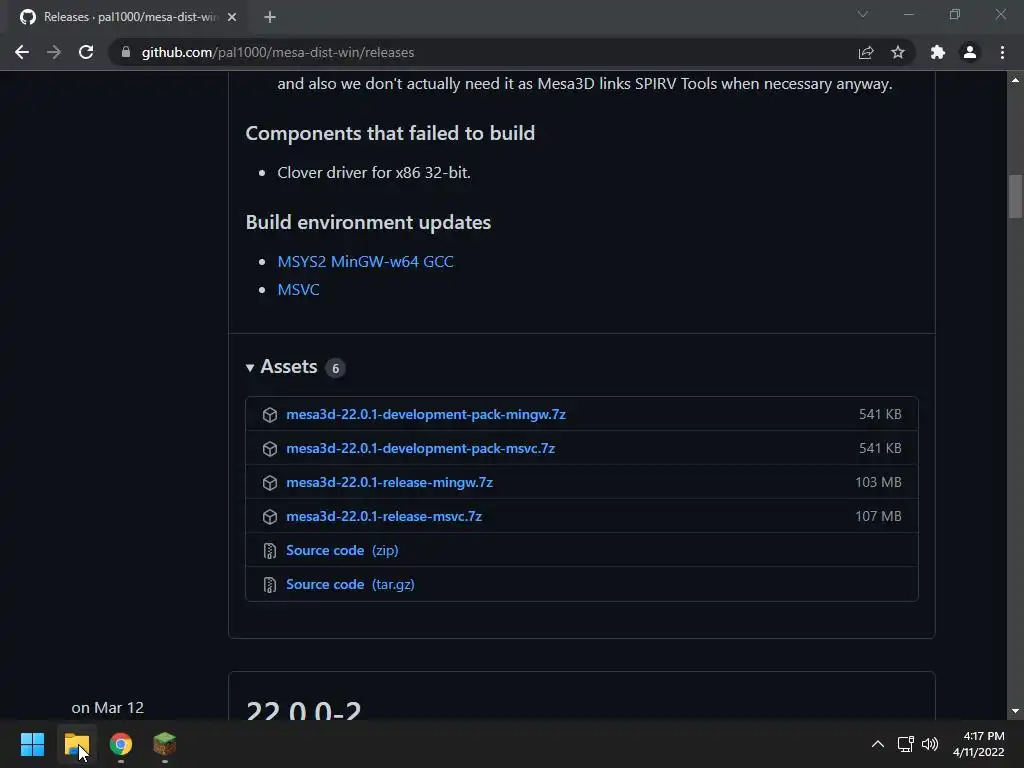Download Source code (tar.gz)
Screen dimensions: 1024x768
coord(350,584)
